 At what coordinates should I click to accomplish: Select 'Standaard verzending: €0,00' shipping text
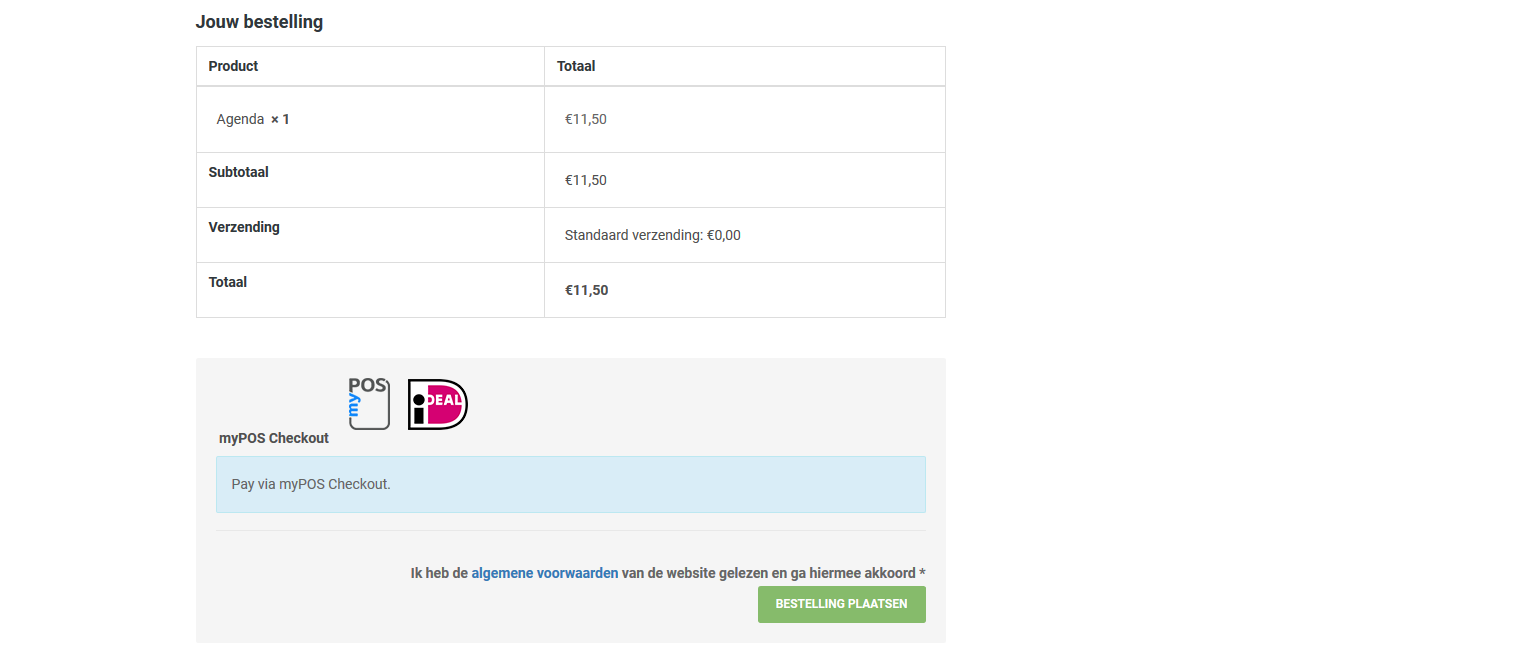point(652,235)
